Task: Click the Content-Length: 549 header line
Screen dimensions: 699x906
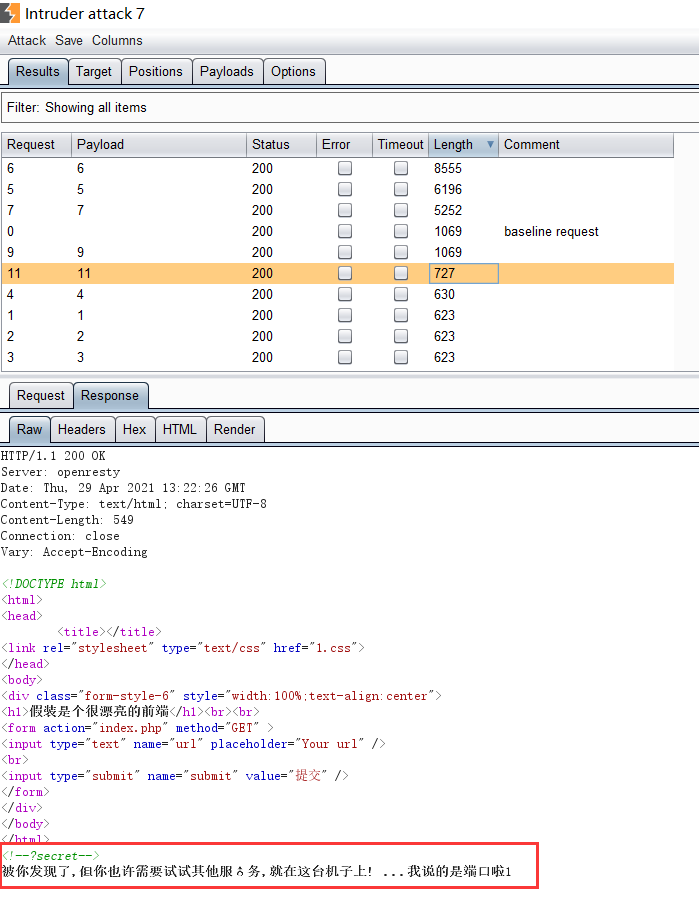Action: point(67,520)
